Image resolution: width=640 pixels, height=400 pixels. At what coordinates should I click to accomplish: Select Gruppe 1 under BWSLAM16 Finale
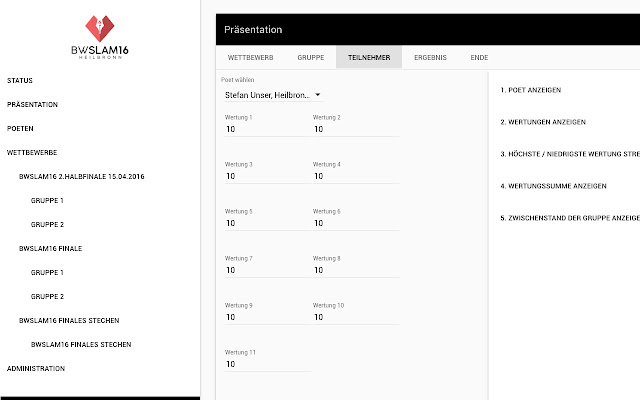tap(47, 272)
